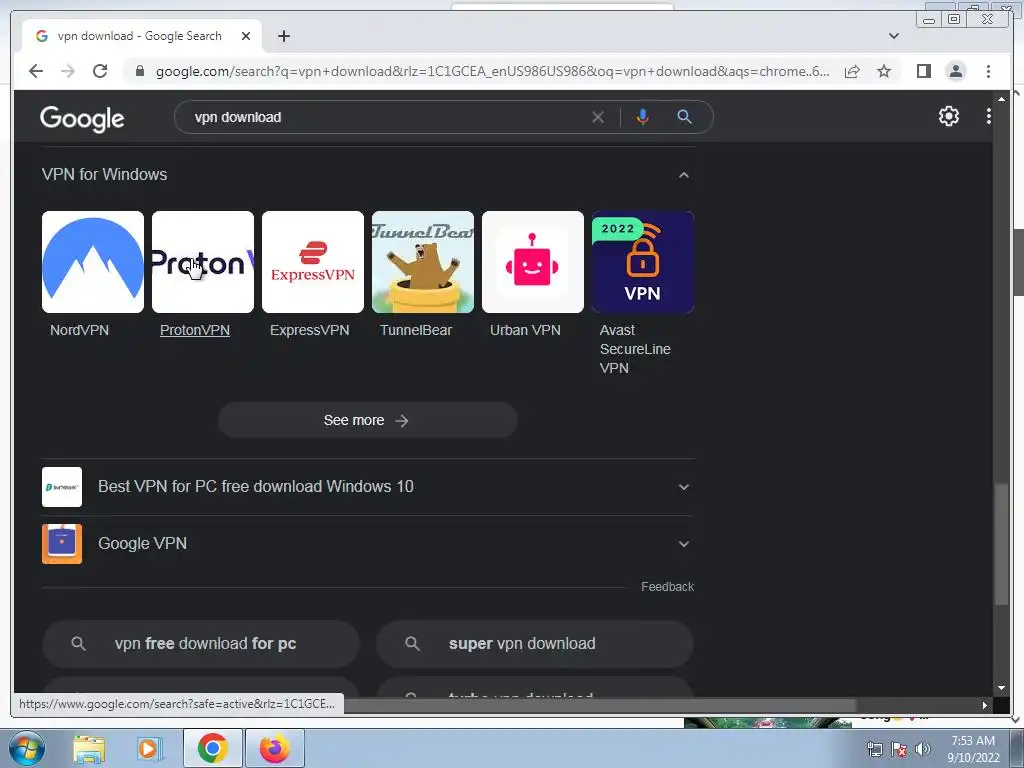Image resolution: width=1024 pixels, height=768 pixels.
Task: Collapse the VPN for Windows section
Action: click(x=683, y=175)
